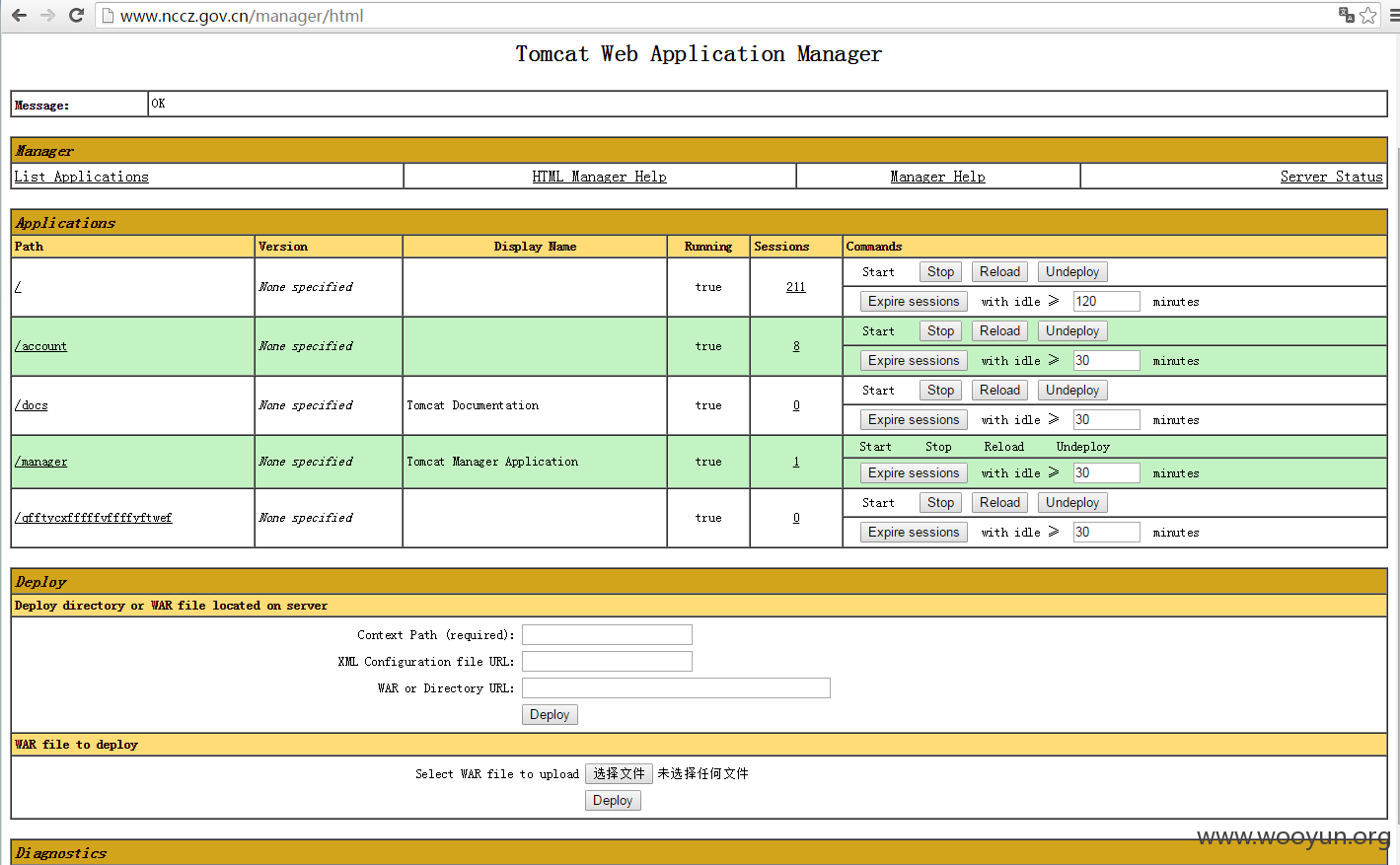
Task: Click XML Configuration file URL field
Action: (x=607, y=661)
